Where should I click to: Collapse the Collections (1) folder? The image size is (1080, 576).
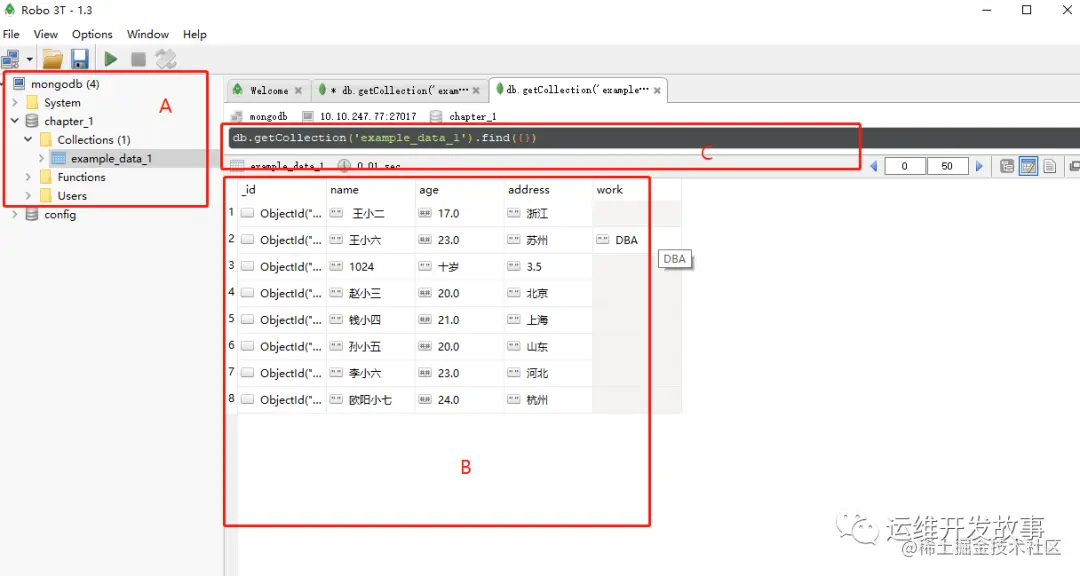(x=28, y=139)
